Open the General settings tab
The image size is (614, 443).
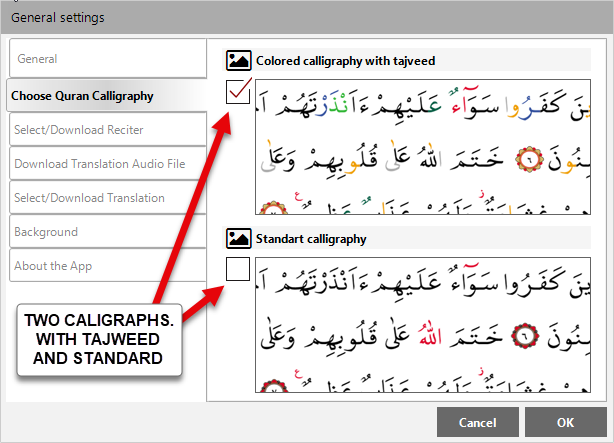point(108,58)
